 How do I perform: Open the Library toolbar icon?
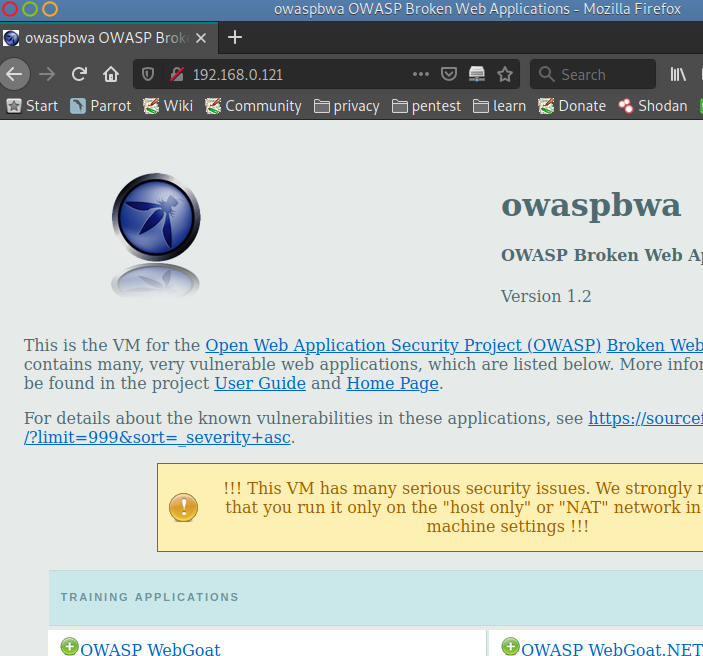[678, 74]
